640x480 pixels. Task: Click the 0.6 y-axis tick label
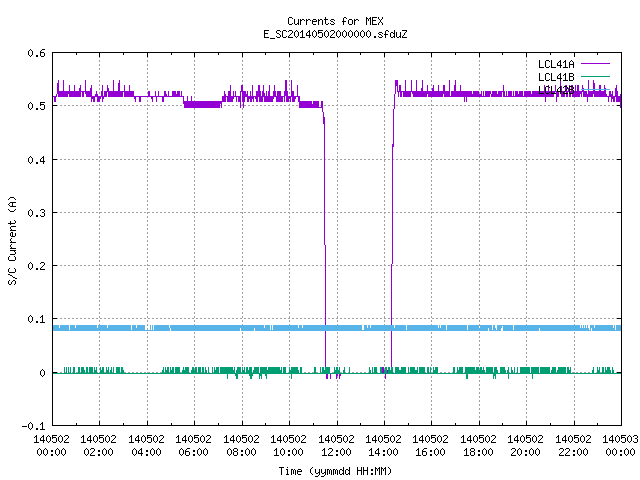tap(36, 53)
